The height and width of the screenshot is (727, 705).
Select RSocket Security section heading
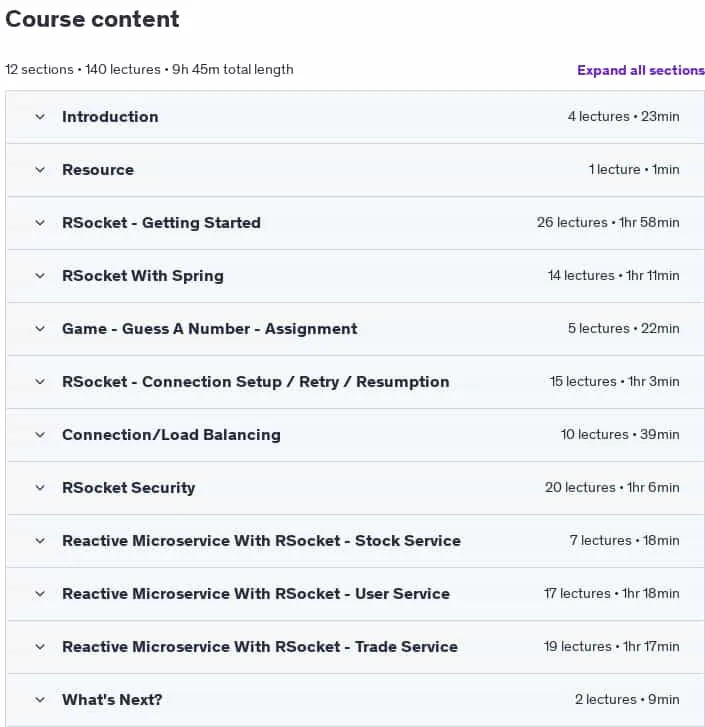click(128, 488)
